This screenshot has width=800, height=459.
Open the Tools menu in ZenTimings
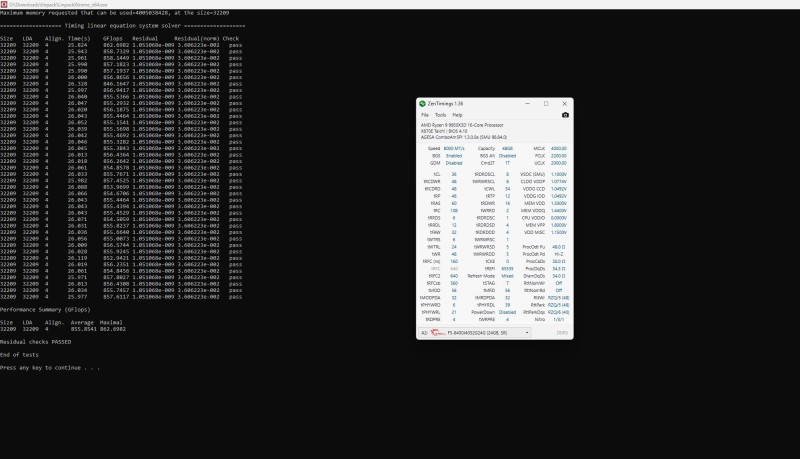pos(440,115)
